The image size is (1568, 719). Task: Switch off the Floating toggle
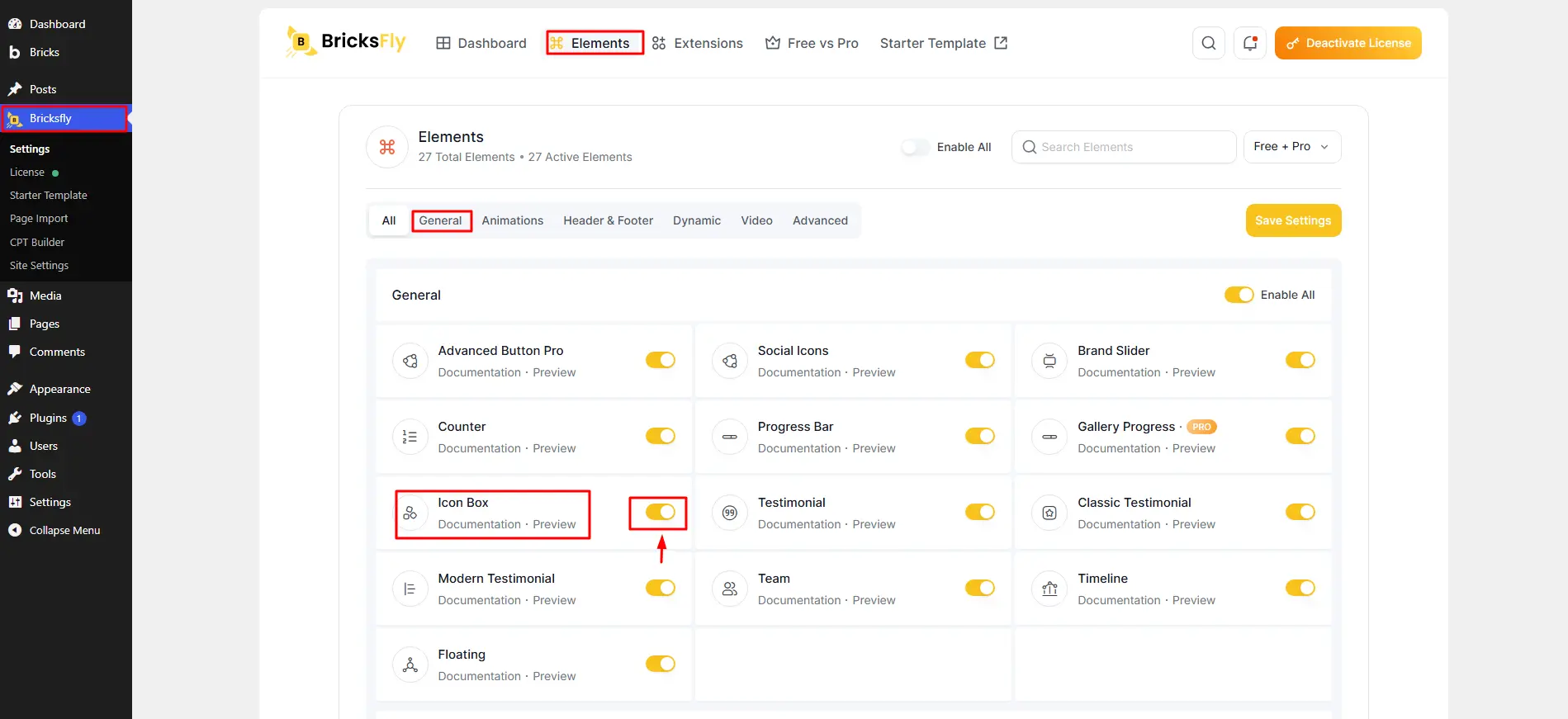661,664
